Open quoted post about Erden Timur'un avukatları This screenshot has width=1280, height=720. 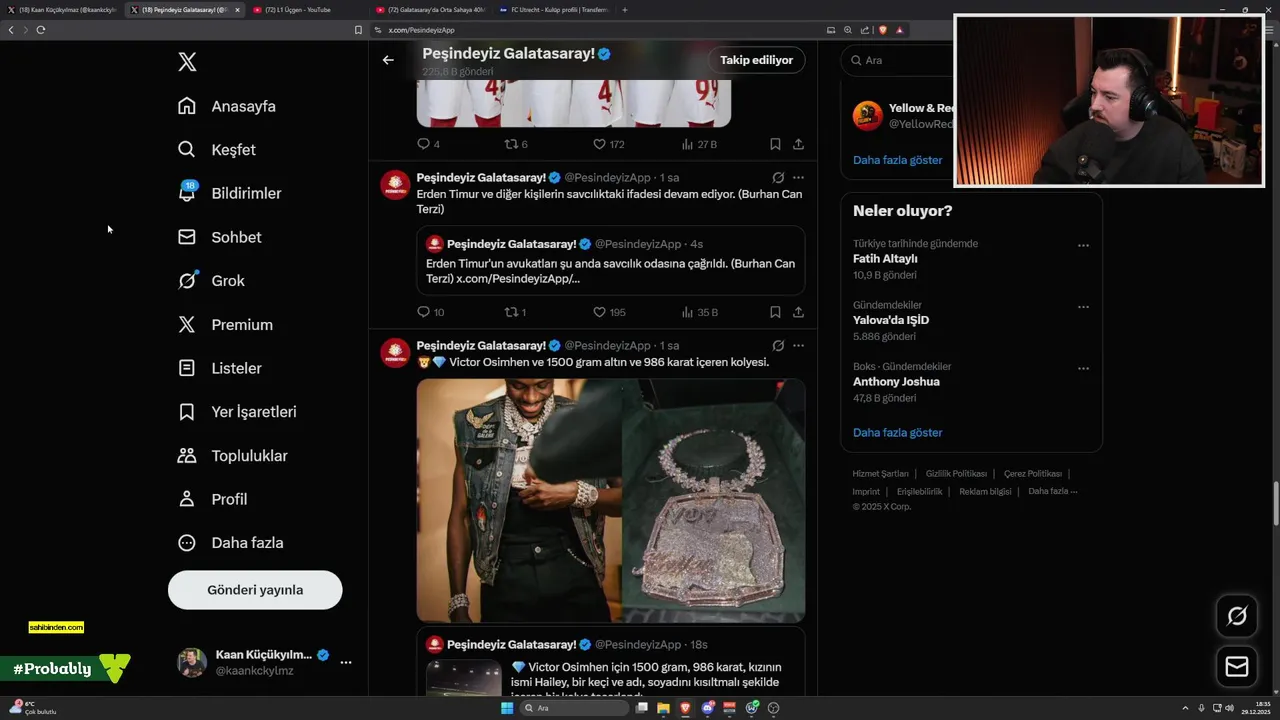point(610,260)
